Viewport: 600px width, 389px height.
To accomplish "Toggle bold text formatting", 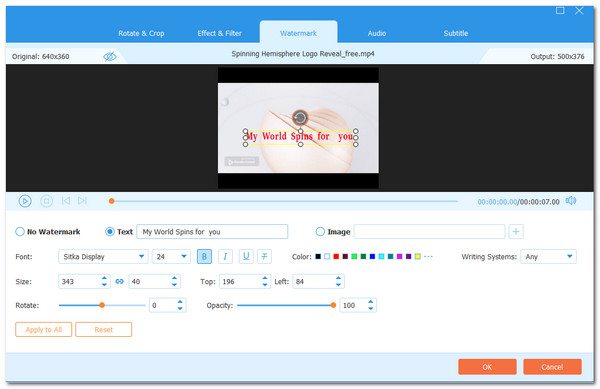I will pos(204,256).
